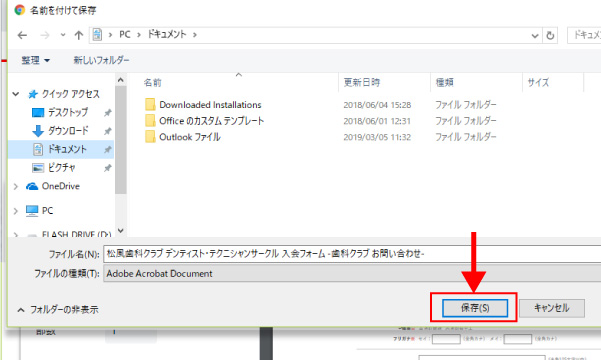Open ピクチャ in the sidebar
This screenshot has width=601, height=360.
61,168
